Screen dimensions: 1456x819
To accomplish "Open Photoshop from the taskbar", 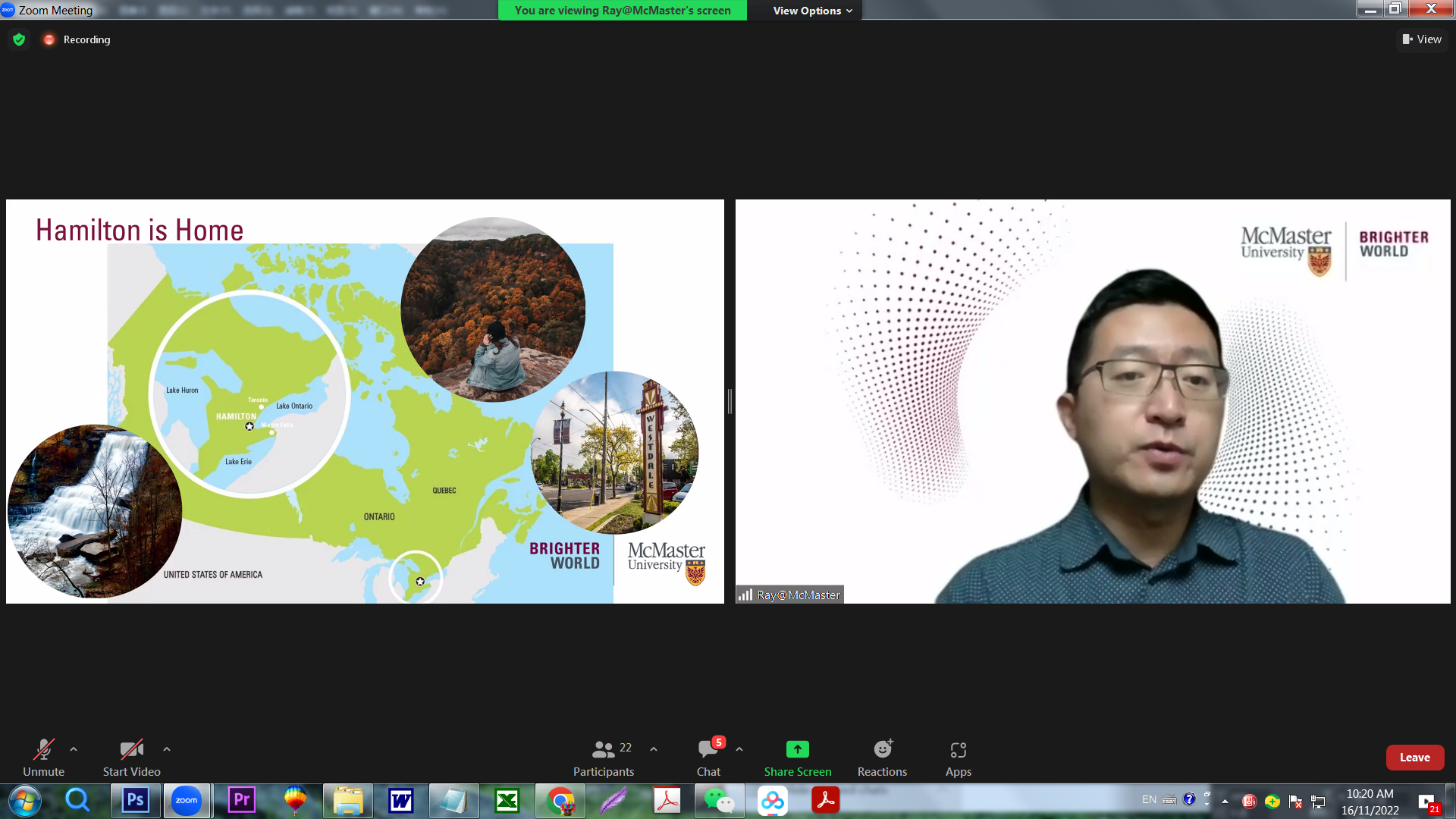I will 136,801.
